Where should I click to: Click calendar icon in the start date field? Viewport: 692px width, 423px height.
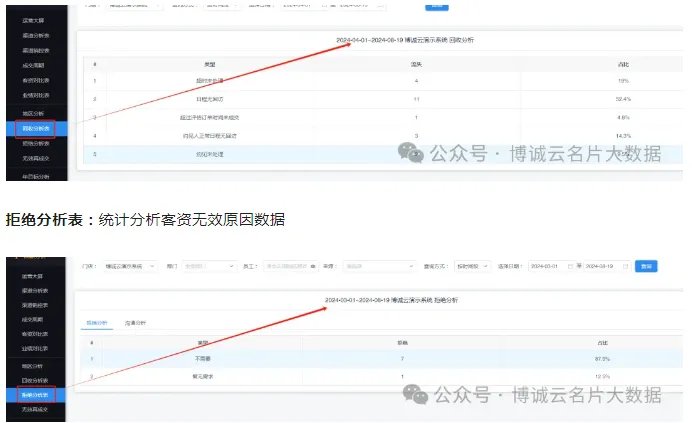pyautogui.click(x=570, y=267)
